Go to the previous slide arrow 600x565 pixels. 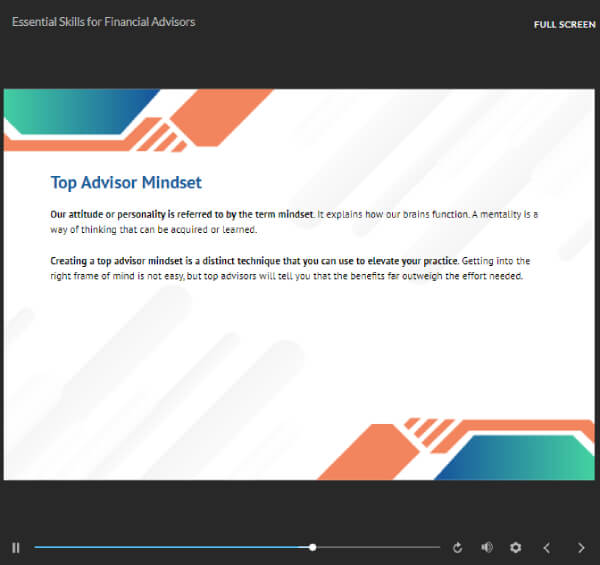[547, 548]
